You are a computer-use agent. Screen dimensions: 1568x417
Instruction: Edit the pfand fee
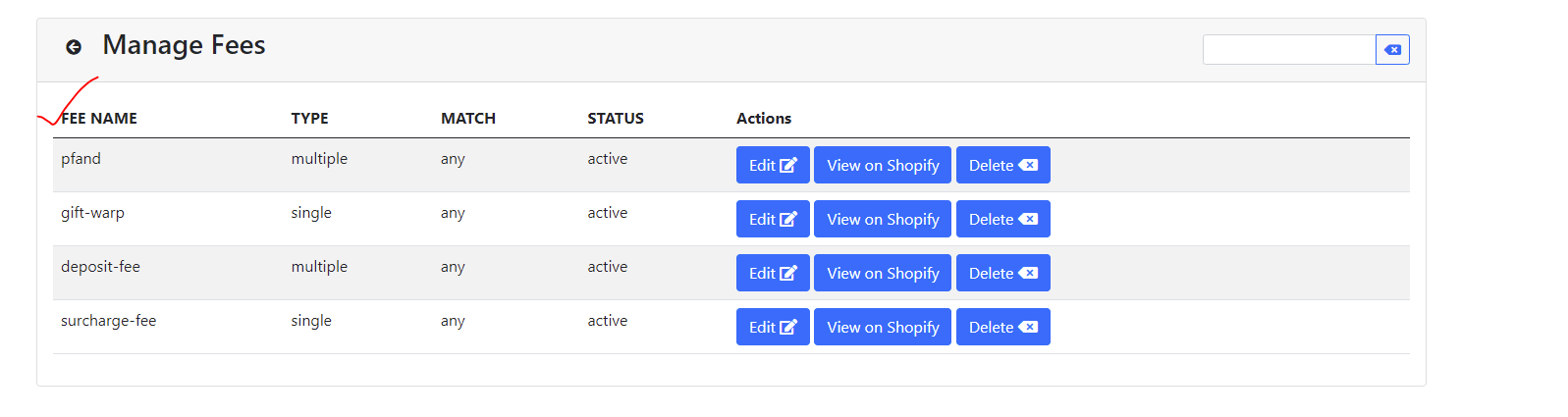coord(773,165)
